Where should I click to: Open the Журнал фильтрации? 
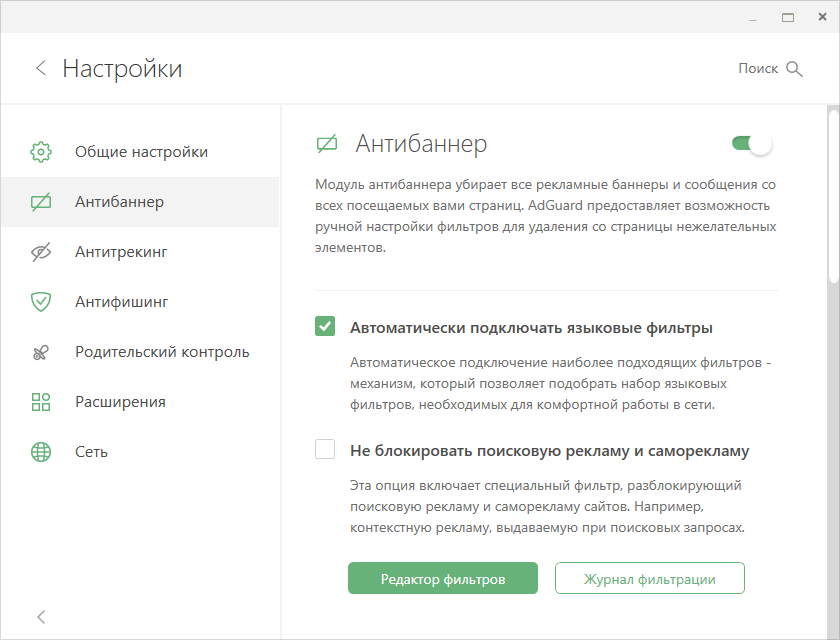tap(651, 578)
